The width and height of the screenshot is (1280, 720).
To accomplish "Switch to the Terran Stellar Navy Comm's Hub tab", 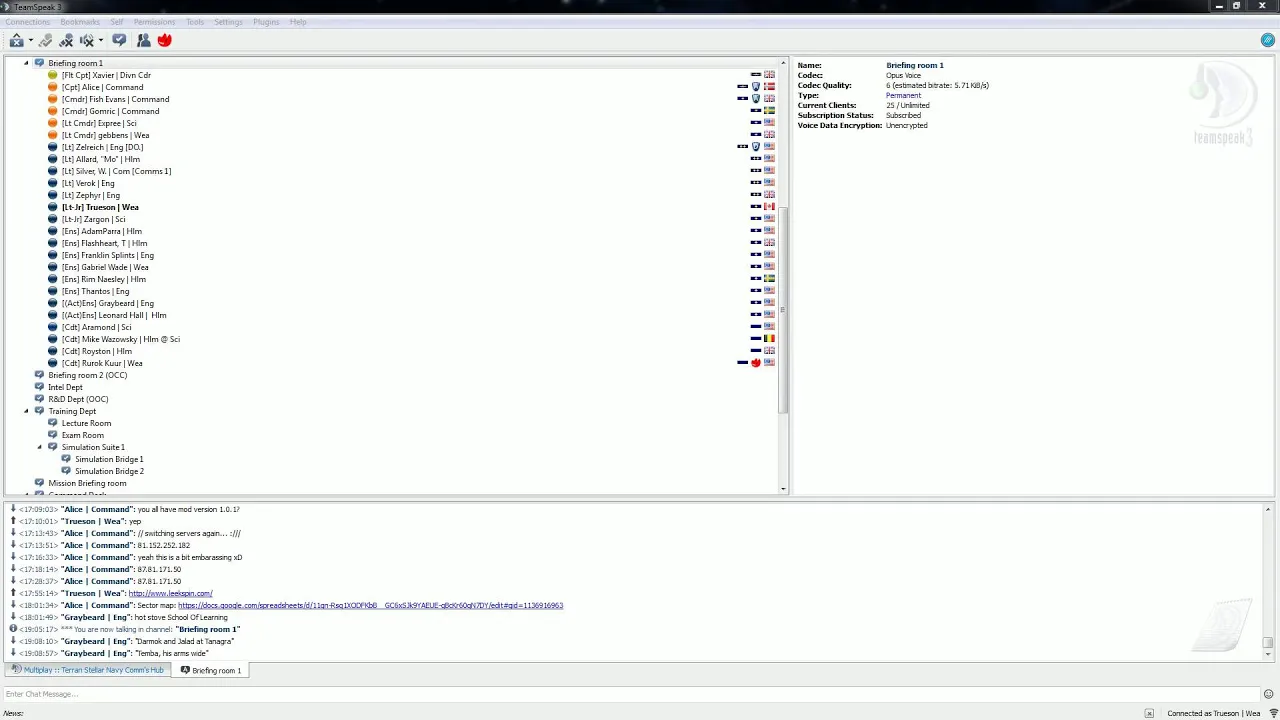I will pyautogui.click(x=87, y=670).
